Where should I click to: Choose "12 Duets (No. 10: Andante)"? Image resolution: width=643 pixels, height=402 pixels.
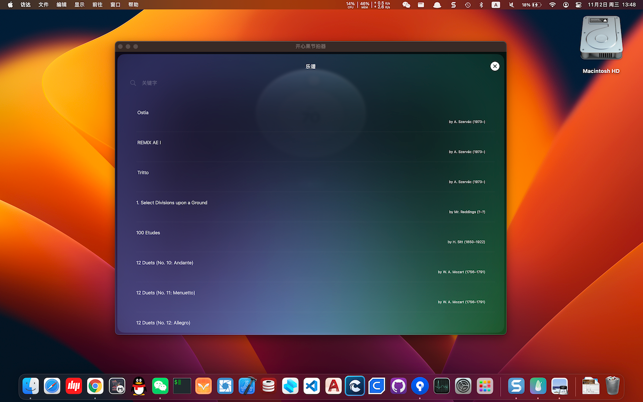click(164, 263)
